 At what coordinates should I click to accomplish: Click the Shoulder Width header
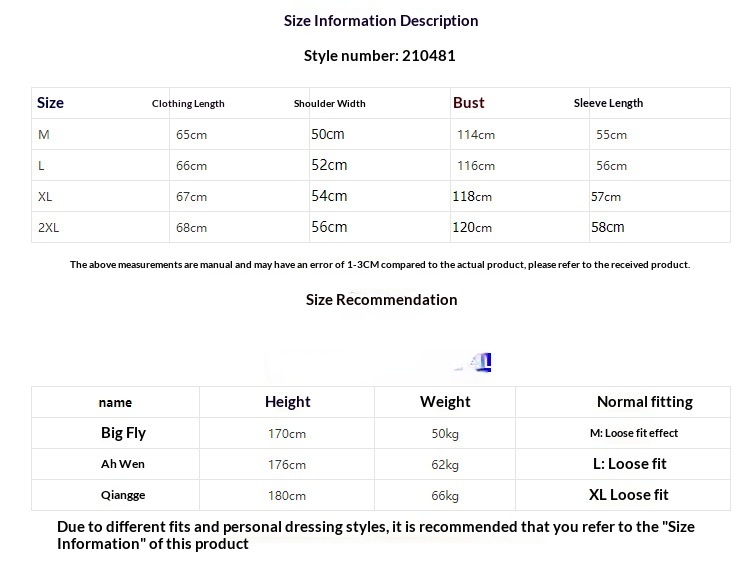click(330, 103)
